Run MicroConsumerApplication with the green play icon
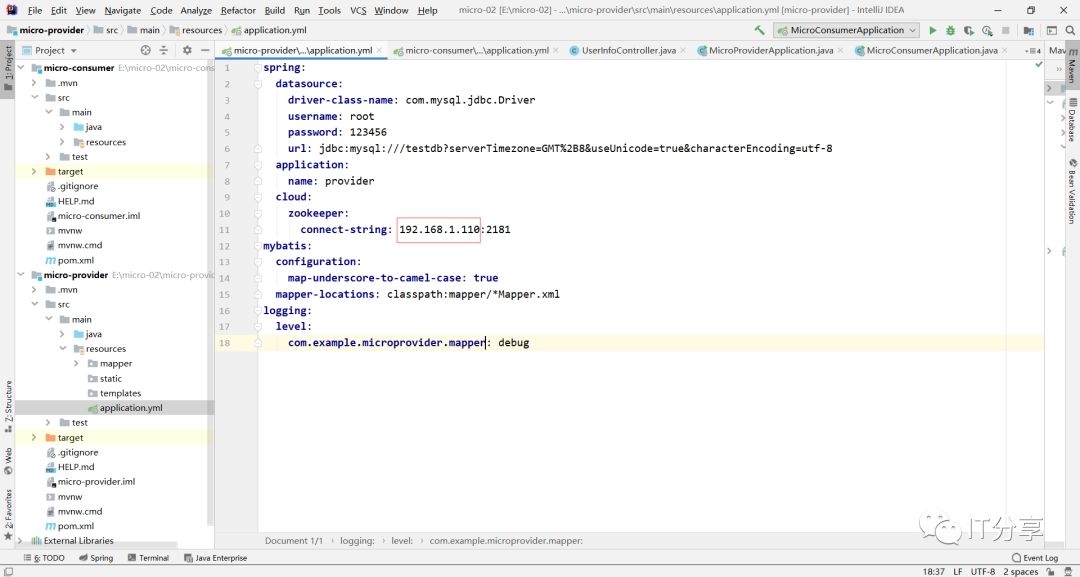 pos(933,30)
